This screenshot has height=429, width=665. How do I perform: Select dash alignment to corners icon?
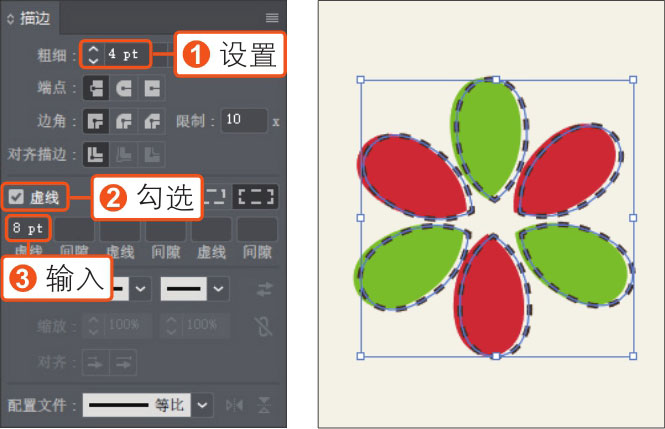coord(256,196)
